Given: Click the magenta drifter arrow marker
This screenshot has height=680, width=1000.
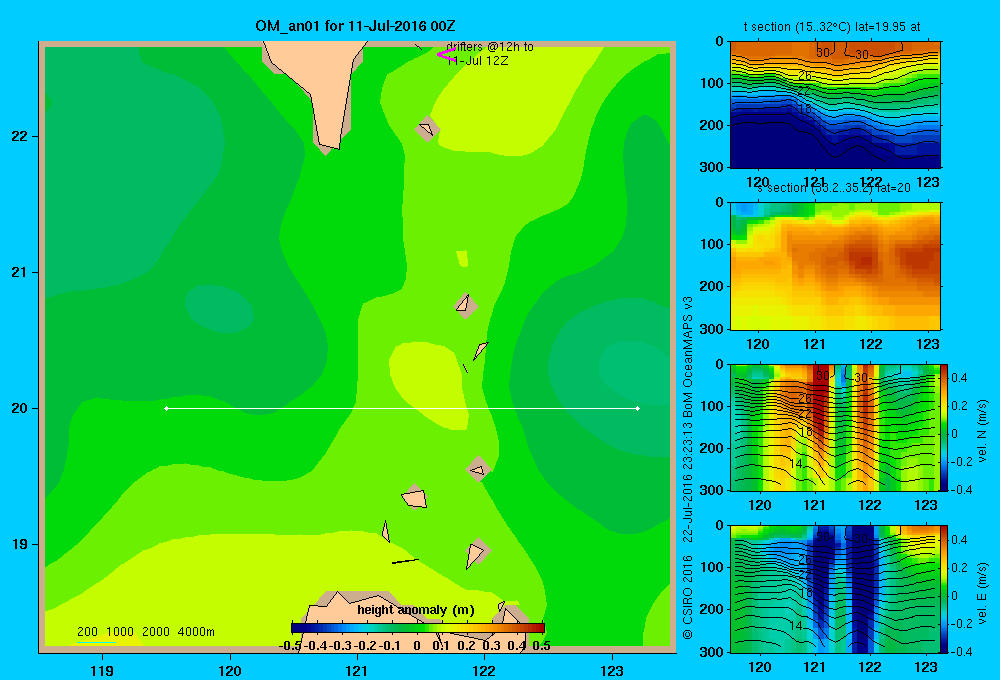Looking at the screenshot, I should tap(446, 54).
